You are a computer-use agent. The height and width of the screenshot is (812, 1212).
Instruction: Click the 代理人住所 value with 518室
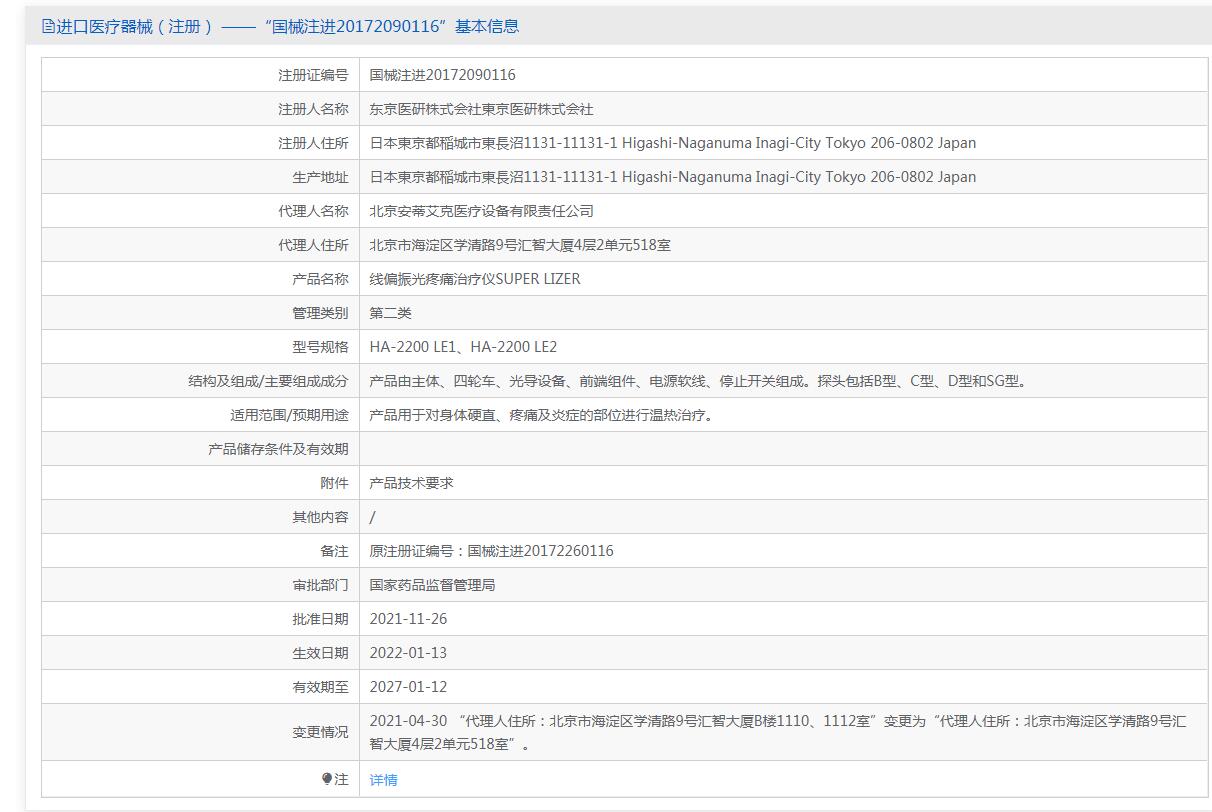520,245
